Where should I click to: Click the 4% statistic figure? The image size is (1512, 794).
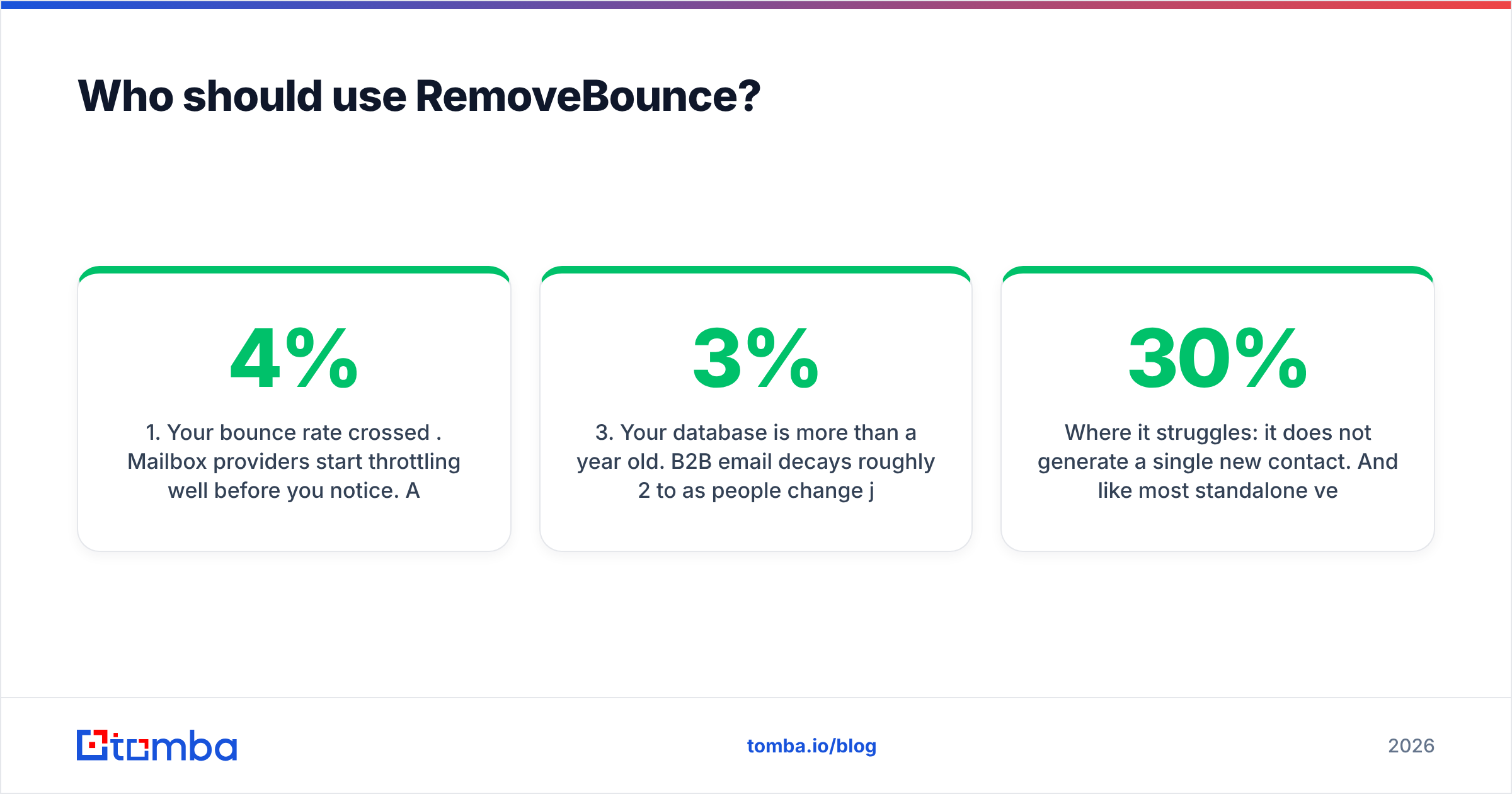point(294,358)
